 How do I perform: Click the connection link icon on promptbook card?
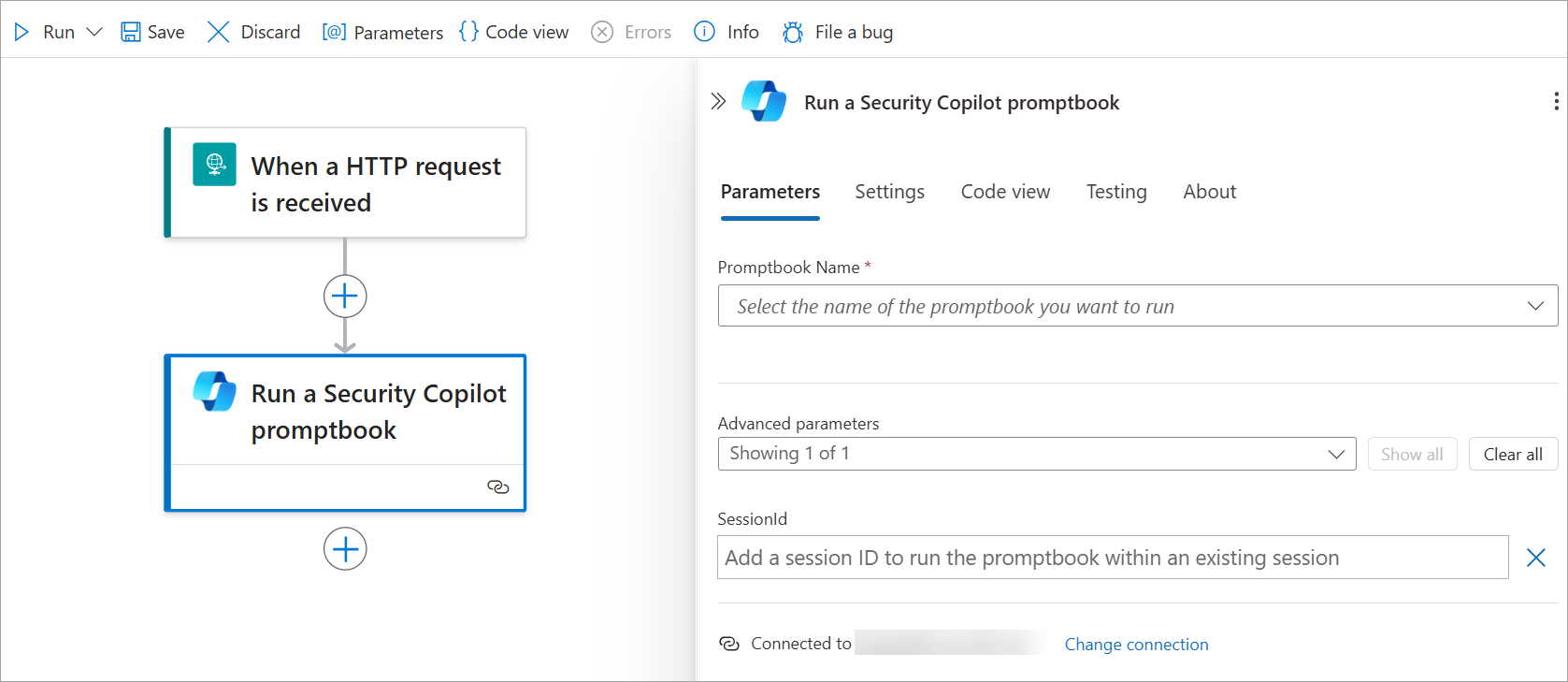pos(498,486)
